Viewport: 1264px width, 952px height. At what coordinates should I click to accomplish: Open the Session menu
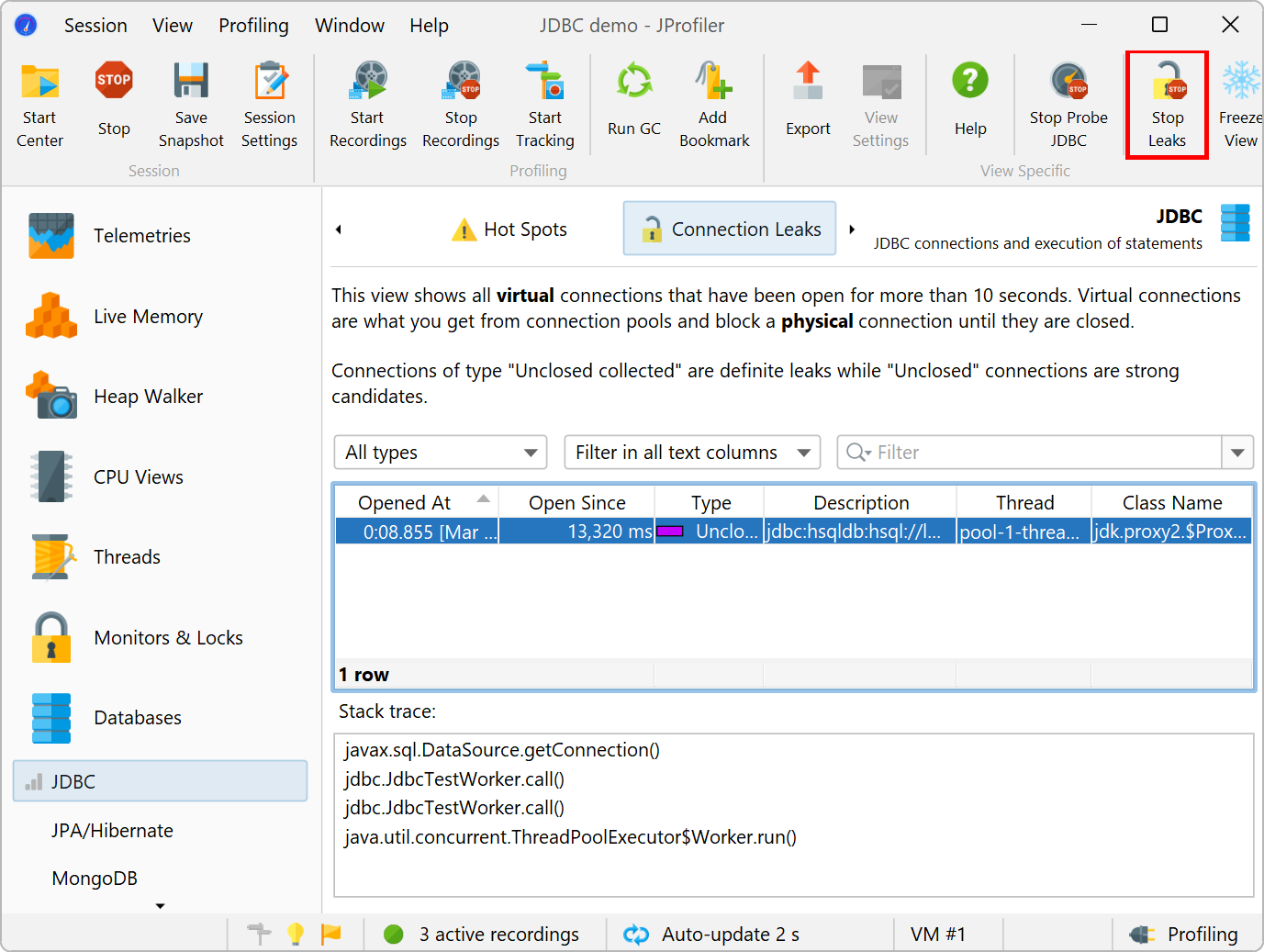pyautogui.click(x=95, y=26)
